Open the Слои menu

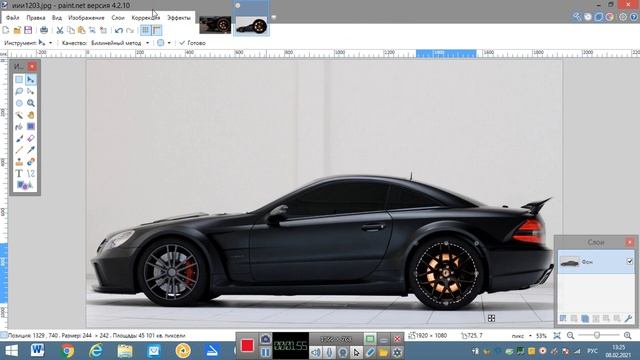[x=118, y=18]
